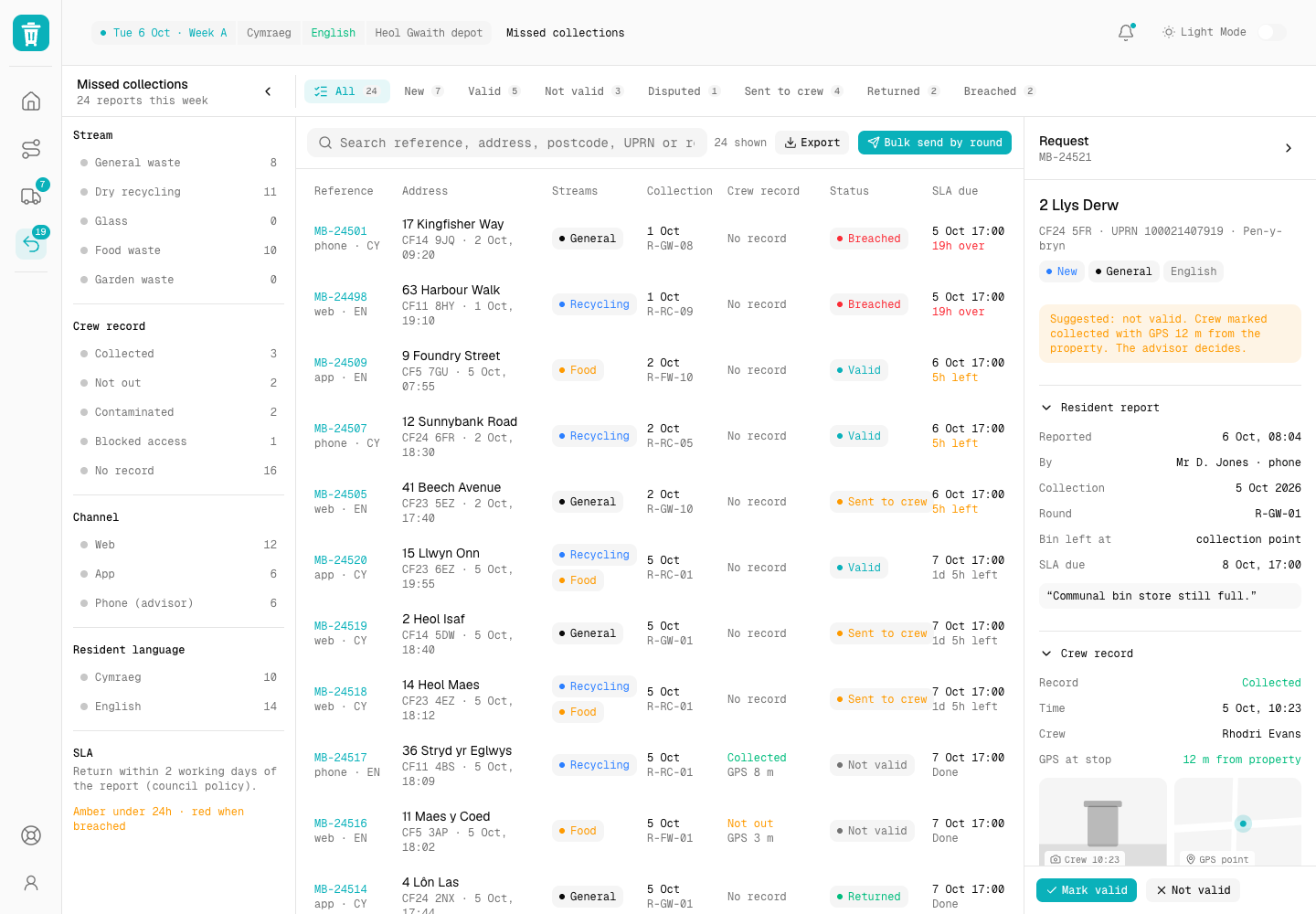Open the user profile sidebar icon
The width and height of the screenshot is (1316, 914).
coord(31,883)
